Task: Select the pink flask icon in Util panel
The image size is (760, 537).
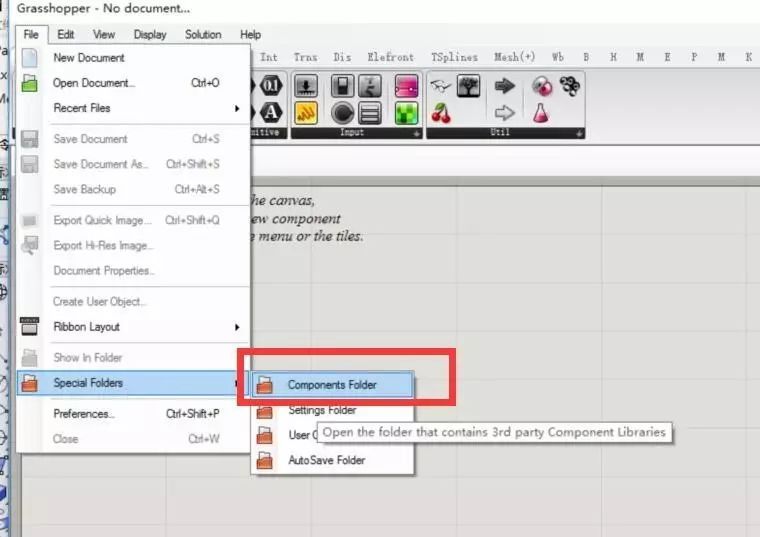Action: point(541,113)
